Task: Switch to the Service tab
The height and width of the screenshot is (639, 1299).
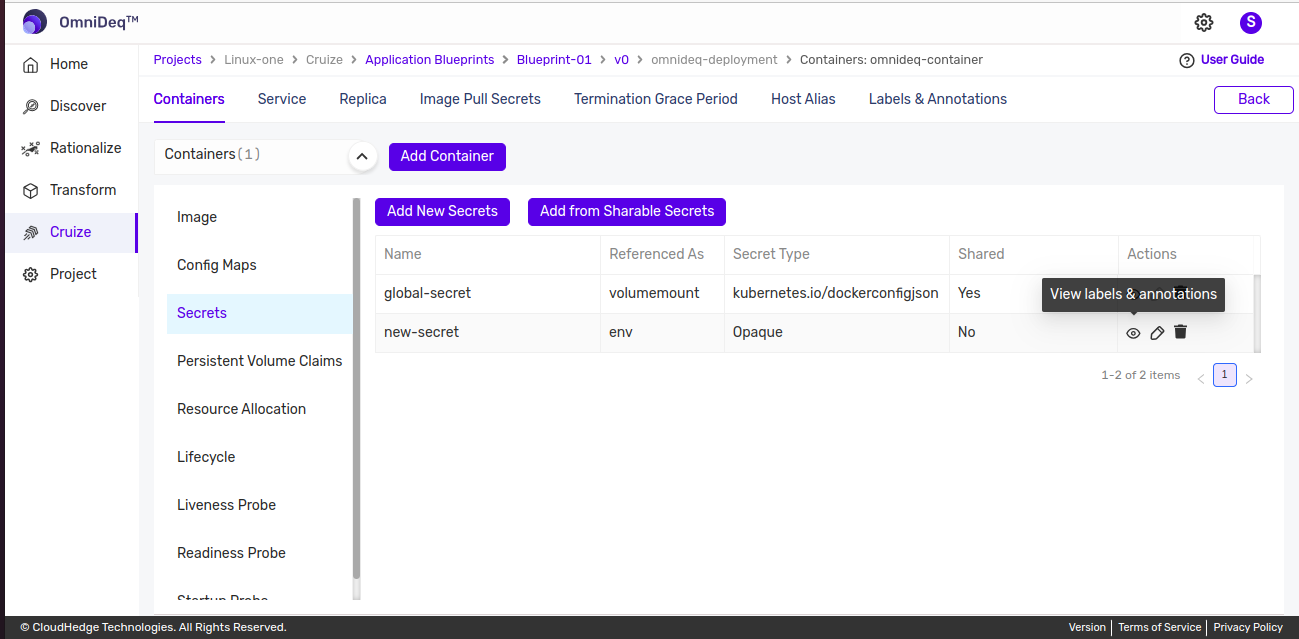Action: pyautogui.click(x=282, y=99)
